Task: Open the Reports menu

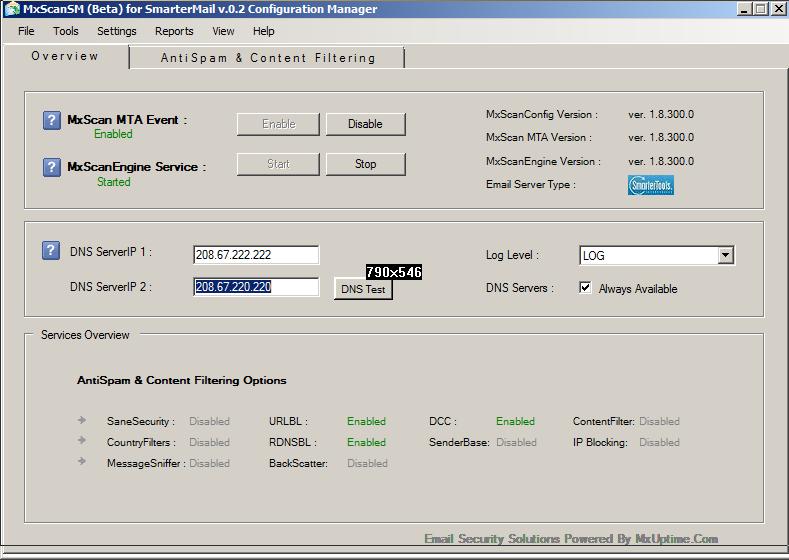Action: [174, 31]
